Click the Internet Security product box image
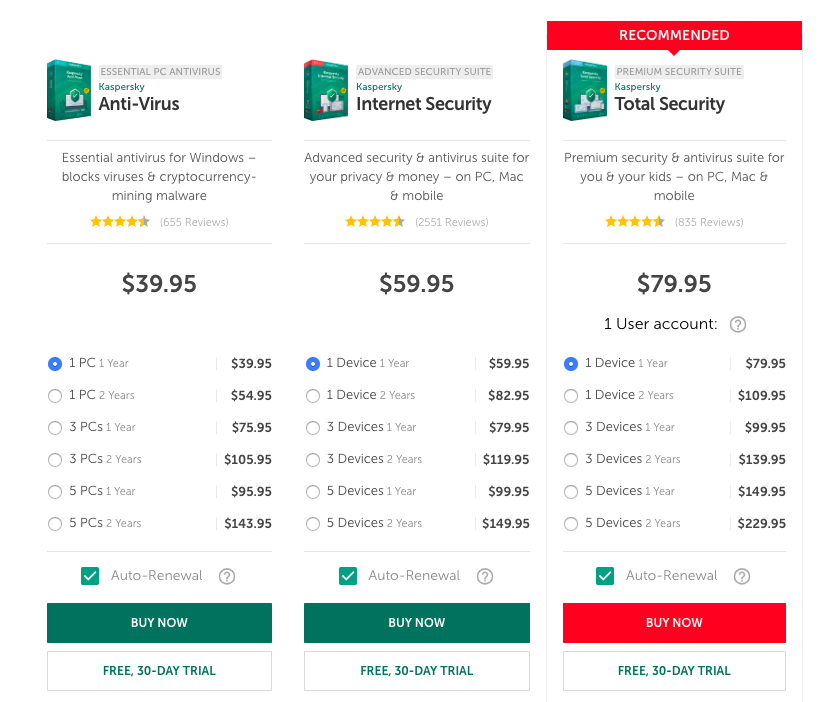Screen dimensions: 830x702 [x=326, y=90]
